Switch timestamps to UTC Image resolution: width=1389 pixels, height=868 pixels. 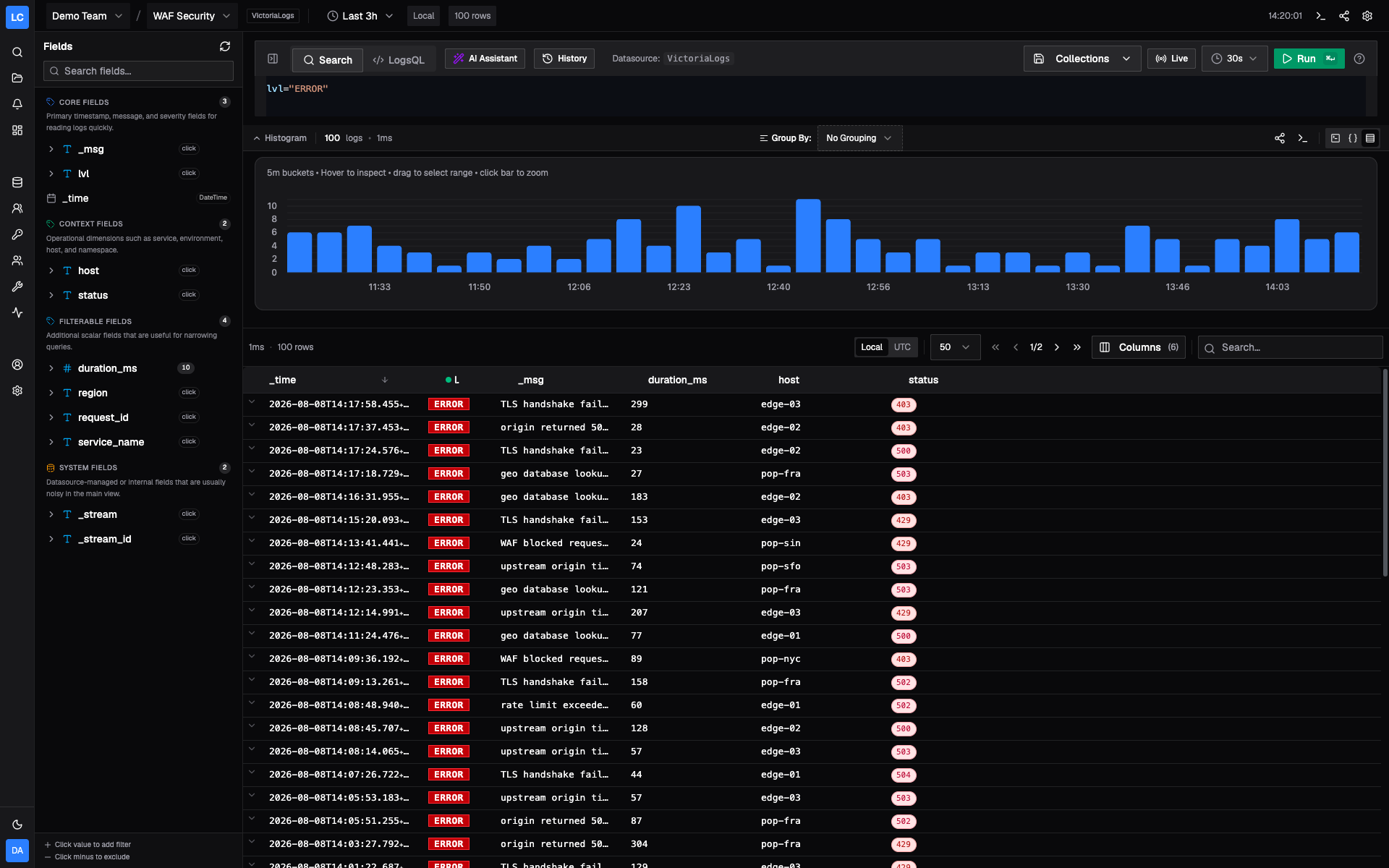tap(902, 347)
